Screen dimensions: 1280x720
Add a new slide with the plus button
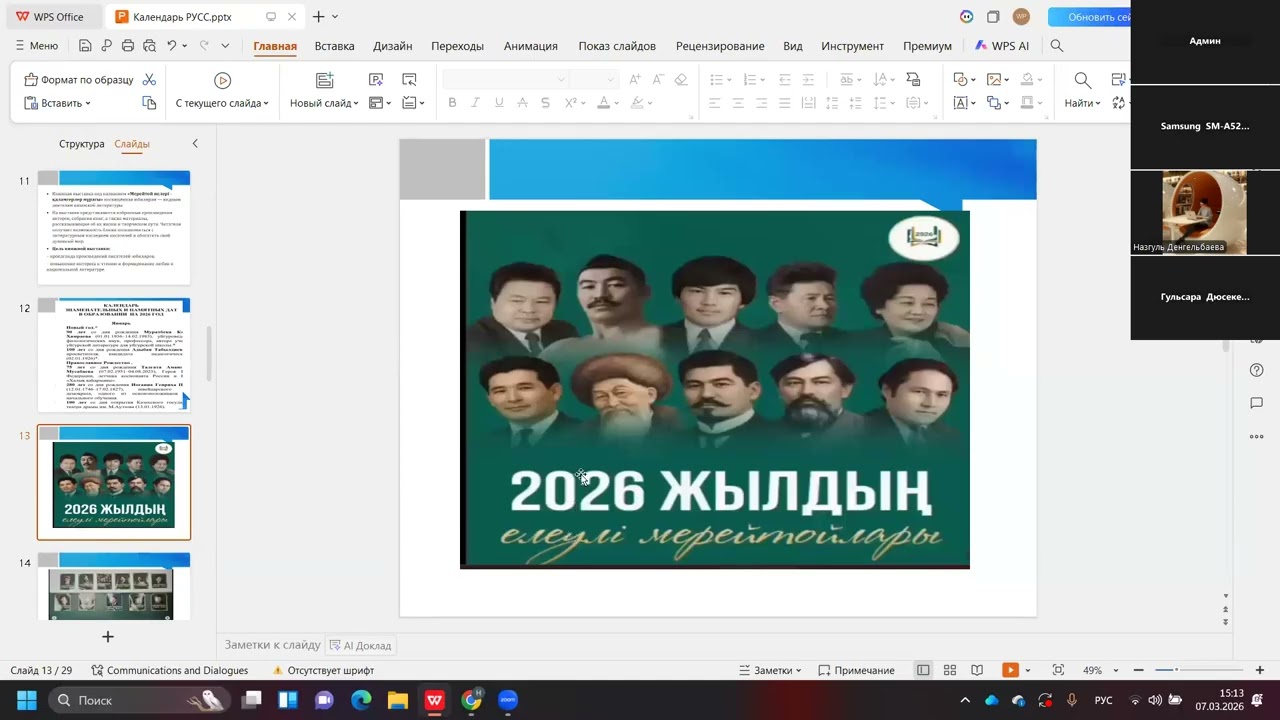point(108,637)
